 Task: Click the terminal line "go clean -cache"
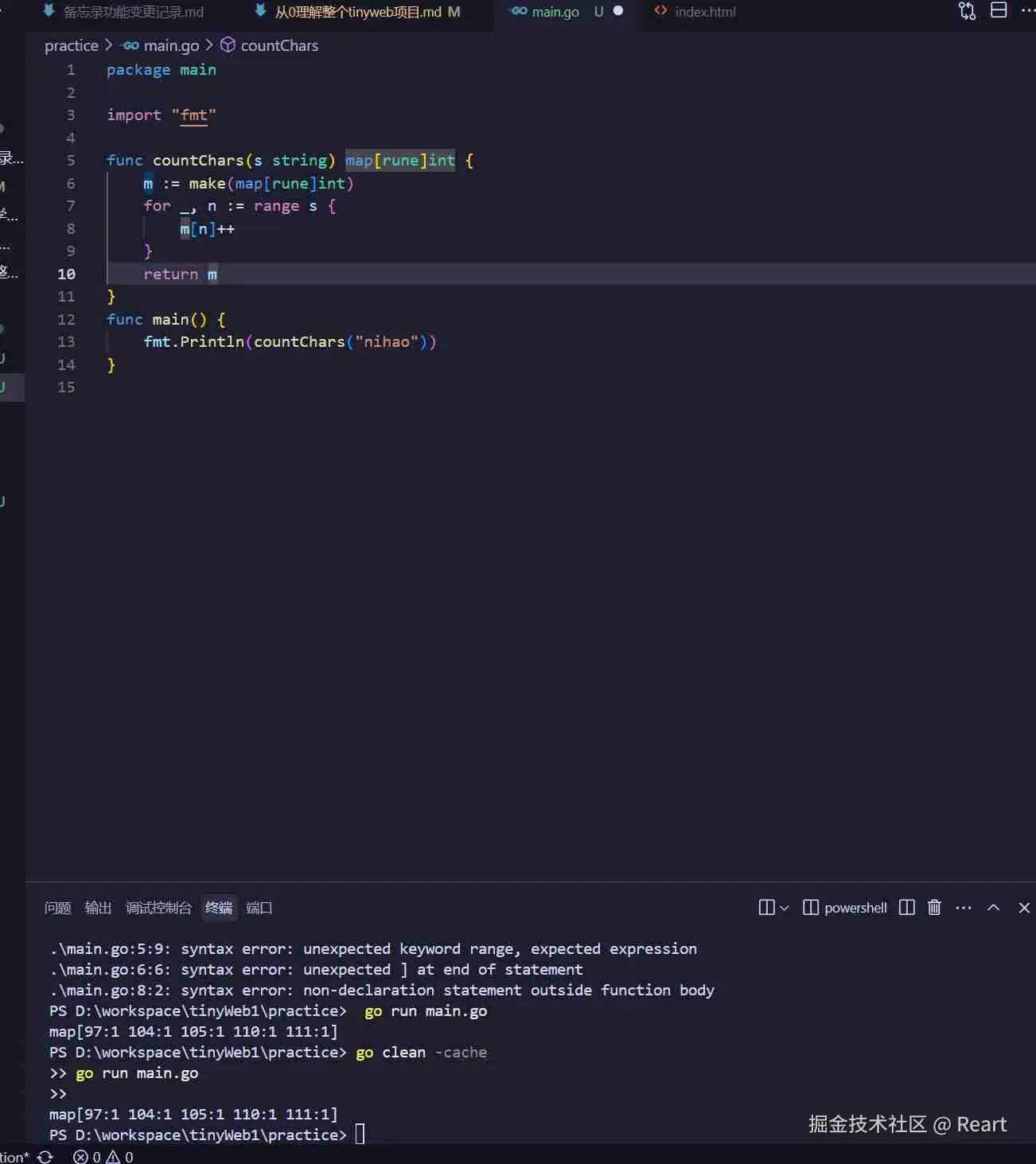(421, 1053)
